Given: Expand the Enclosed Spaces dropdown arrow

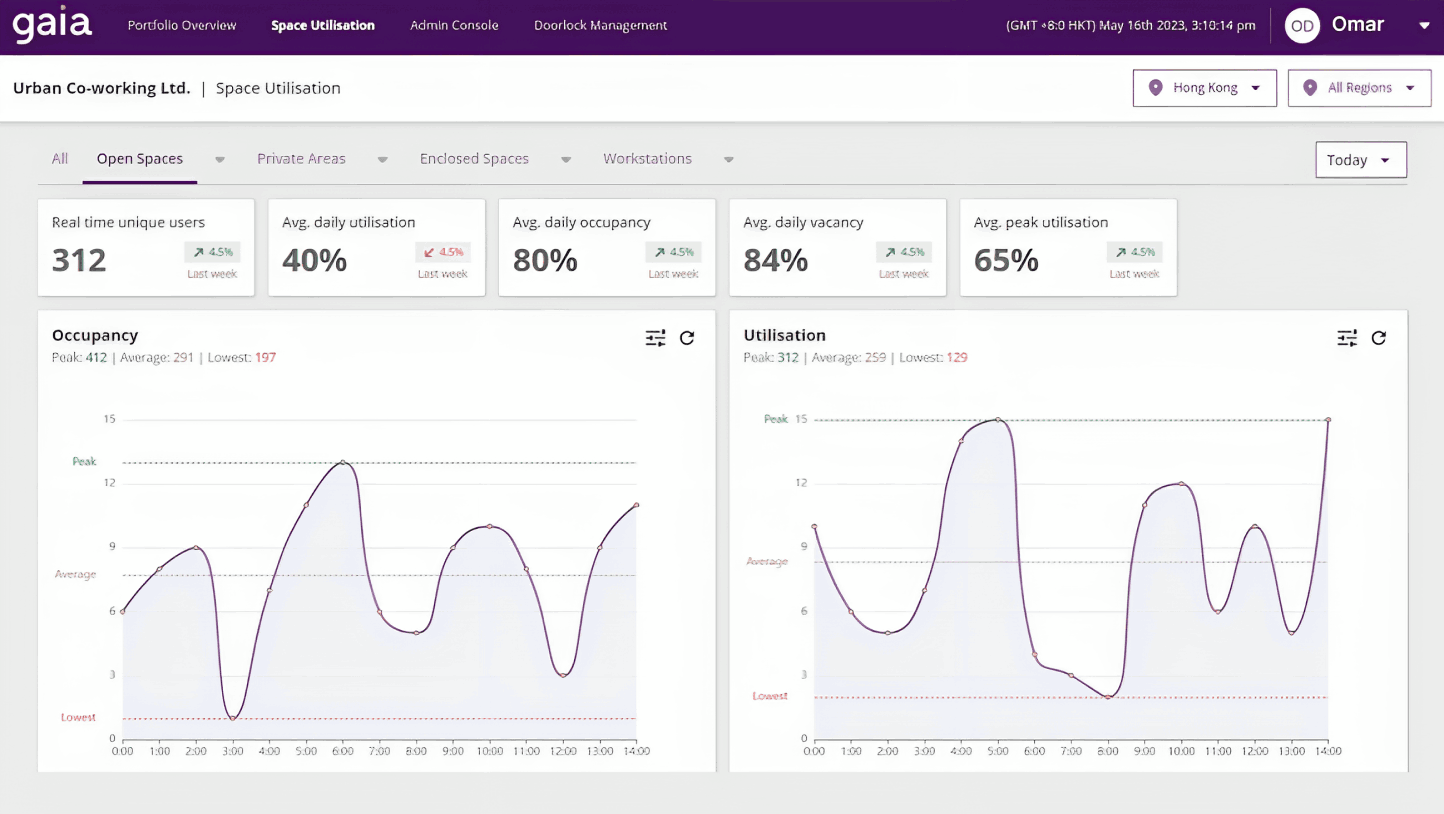Looking at the screenshot, I should click(566, 159).
